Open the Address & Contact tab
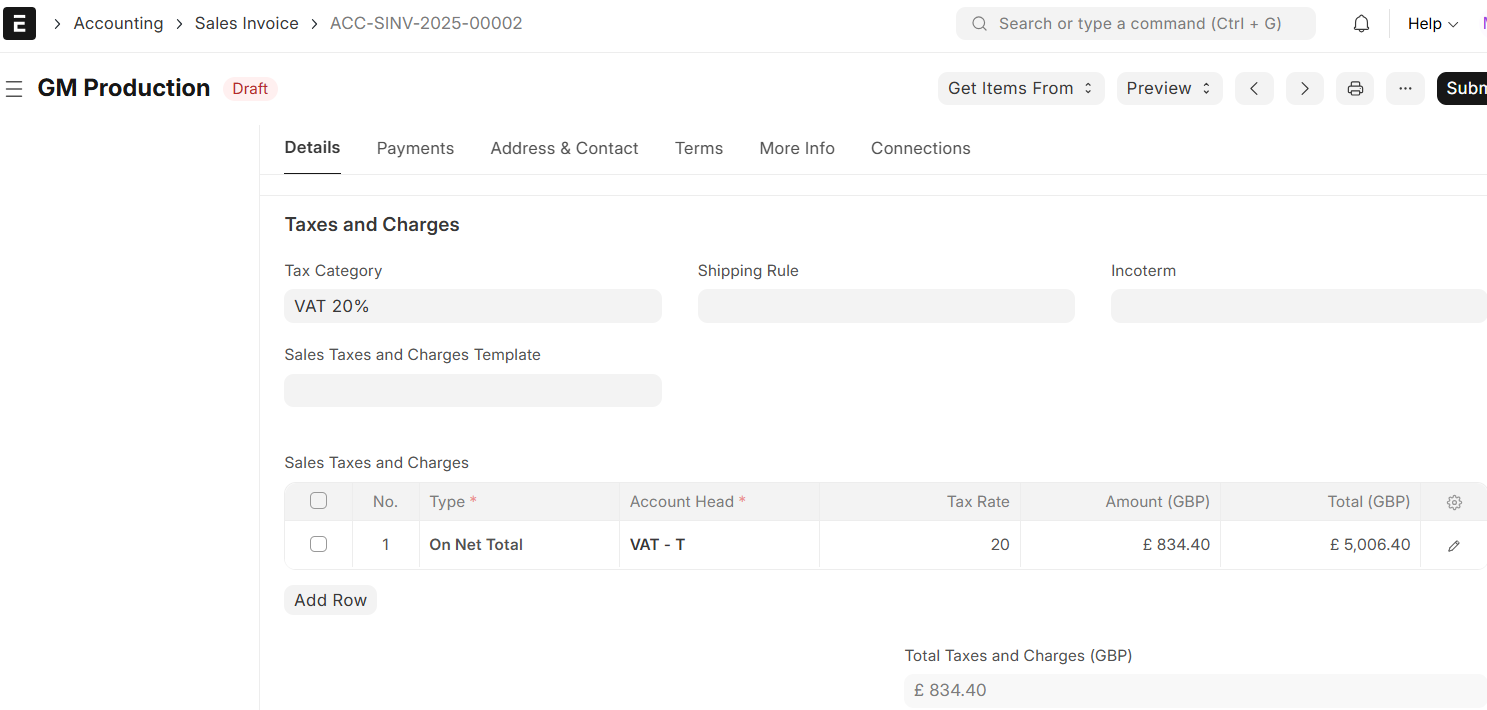Screen dimensions: 1487x710 (x=564, y=148)
